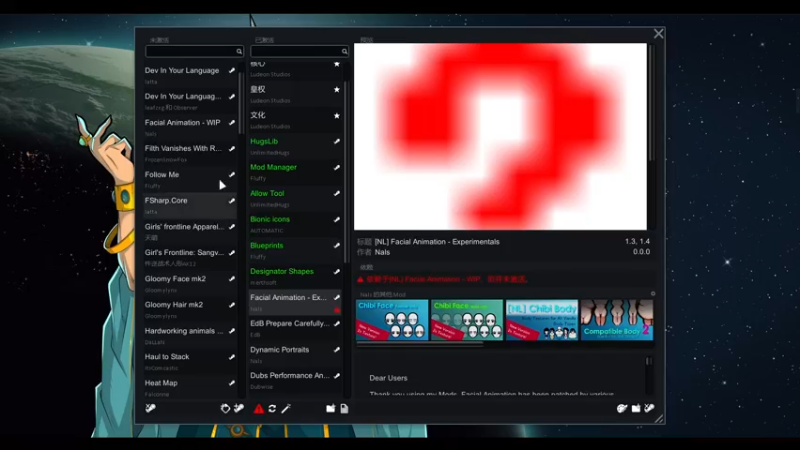Click the mod version number 0.0.0
Viewport: 800px width, 450px height.
coord(641,252)
